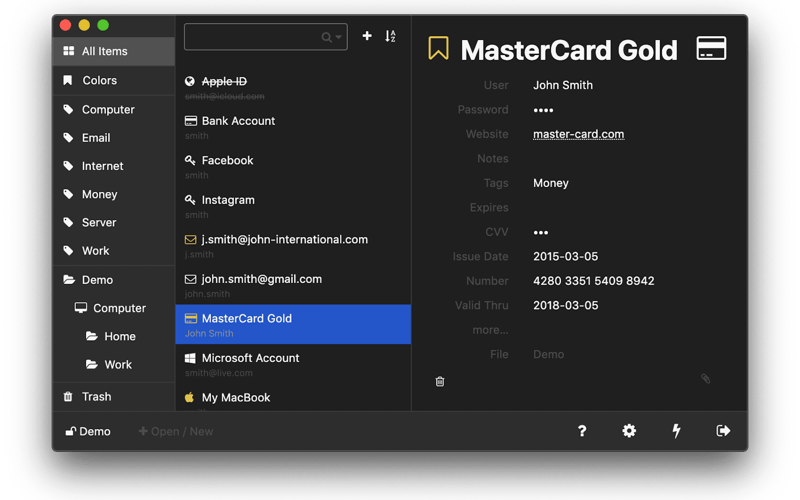Click the paperclip attachment icon
The width and height of the screenshot is (800, 500).
(706, 379)
